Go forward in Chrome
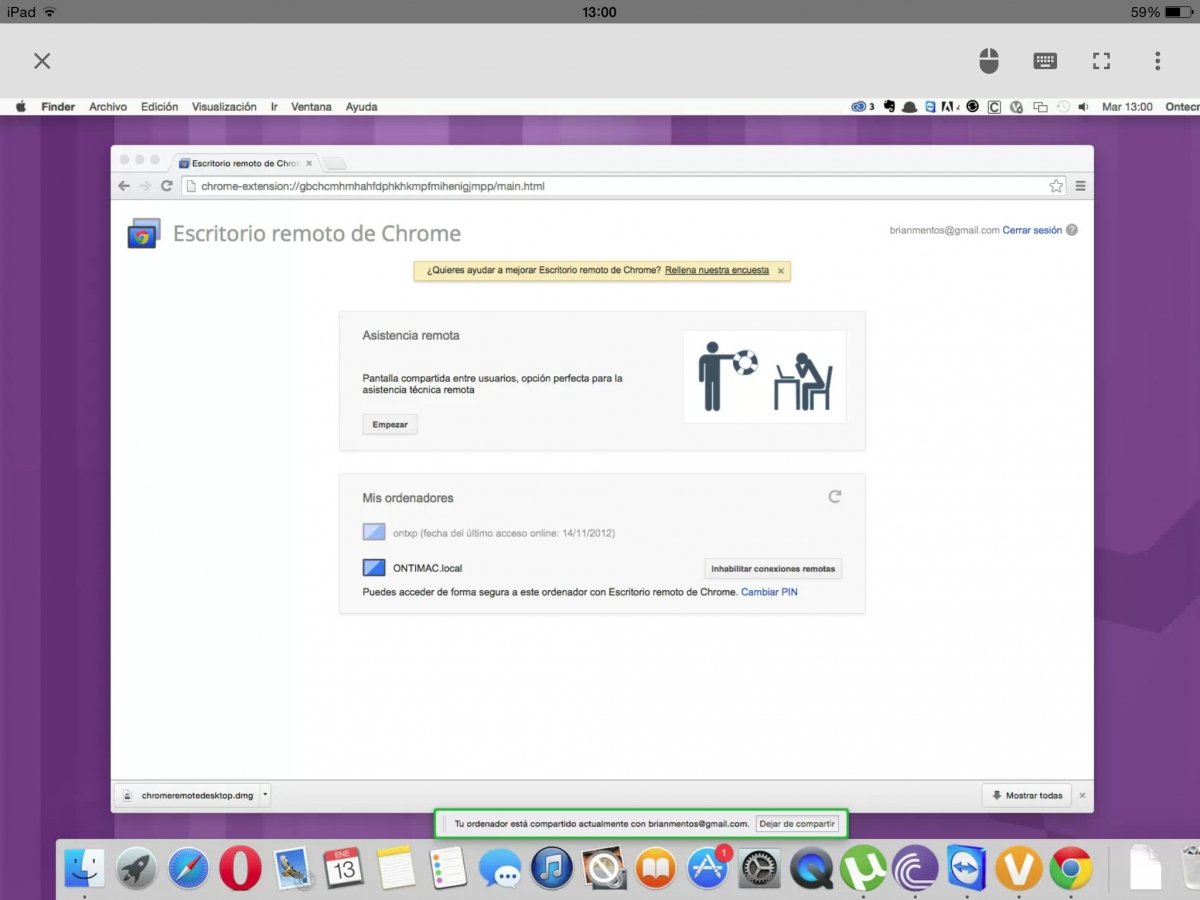This screenshot has width=1200, height=900. coord(145,186)
